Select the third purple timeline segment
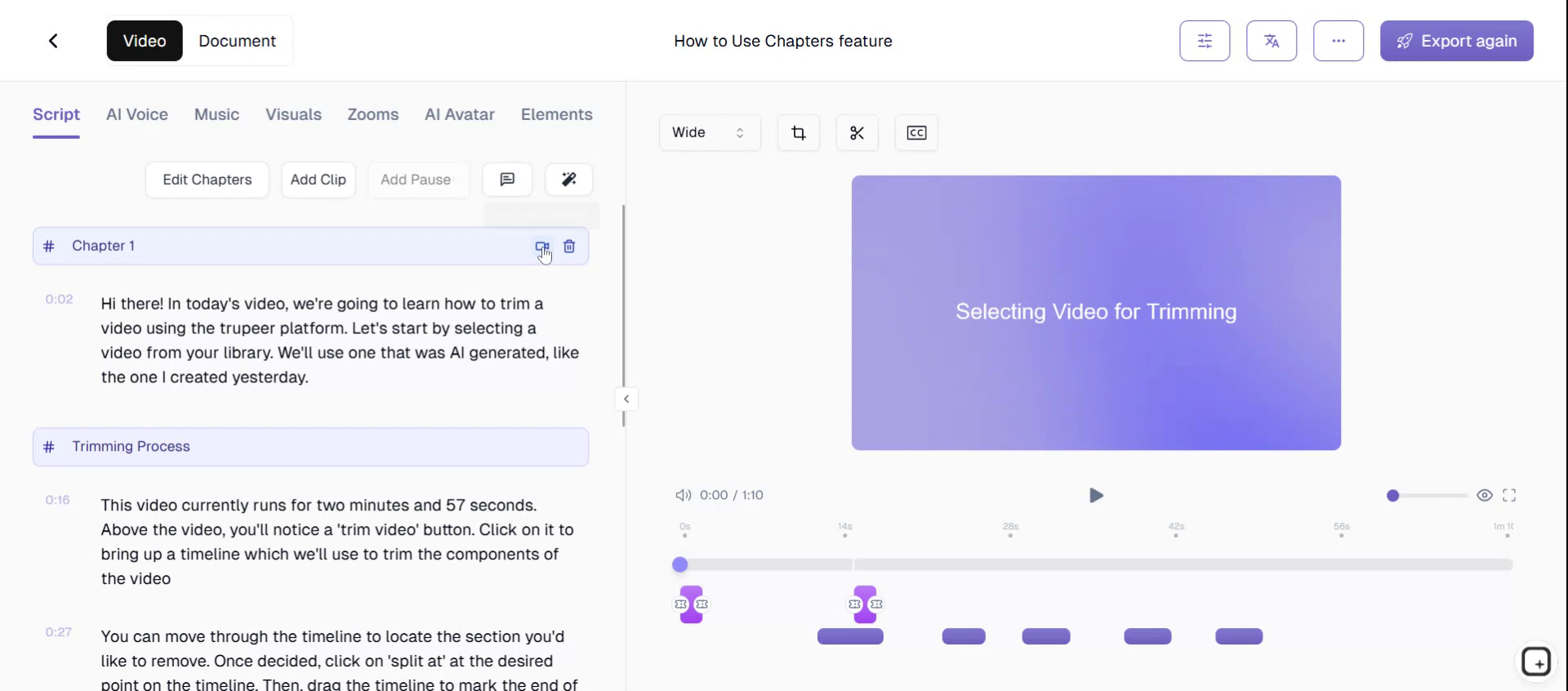 click(1046, 636)
